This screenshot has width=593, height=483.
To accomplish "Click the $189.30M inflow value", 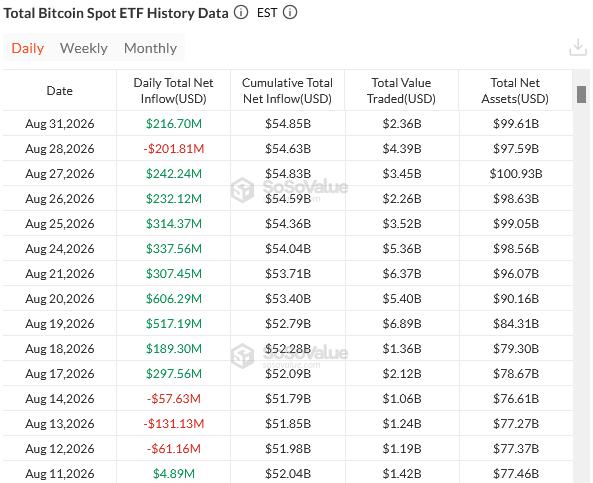I will (174, 348).
